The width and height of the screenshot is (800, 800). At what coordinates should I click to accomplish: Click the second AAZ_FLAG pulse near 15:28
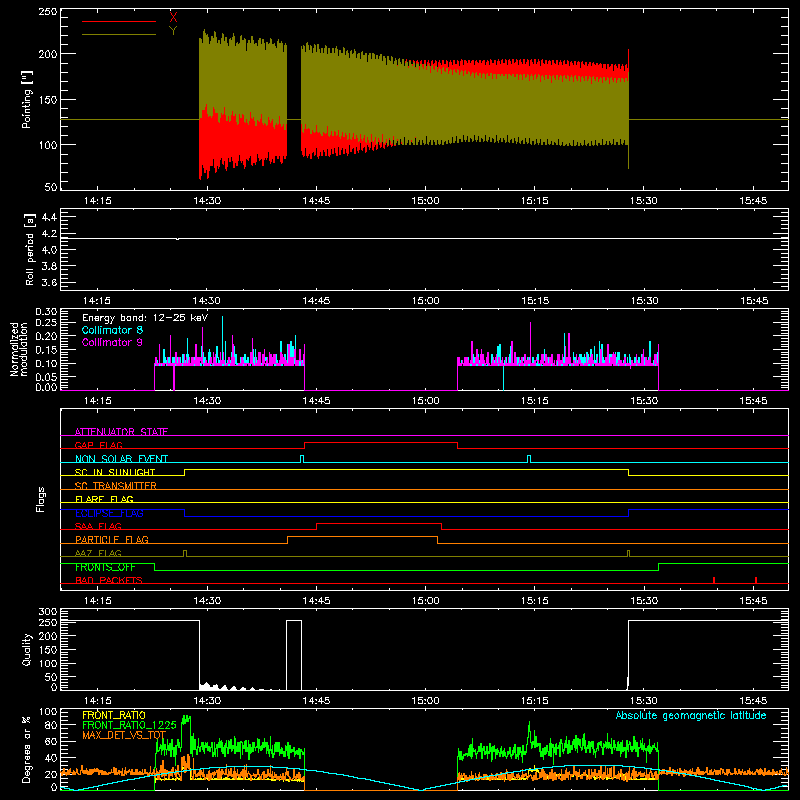[x=628, y=553]
